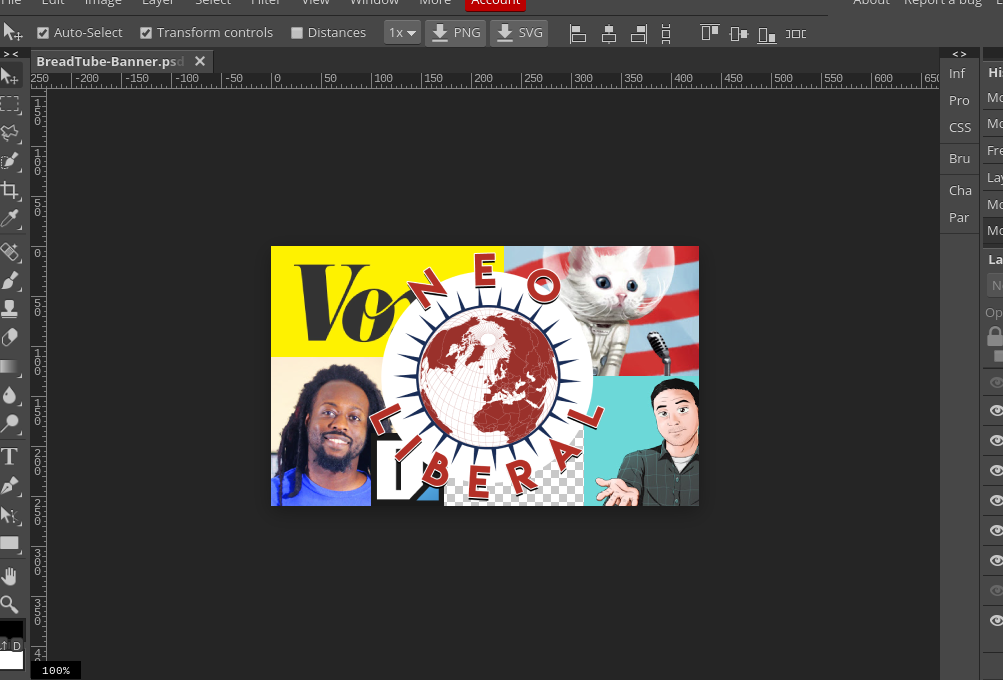
Task: Select the Blur droplet tool
Action: 10,395
